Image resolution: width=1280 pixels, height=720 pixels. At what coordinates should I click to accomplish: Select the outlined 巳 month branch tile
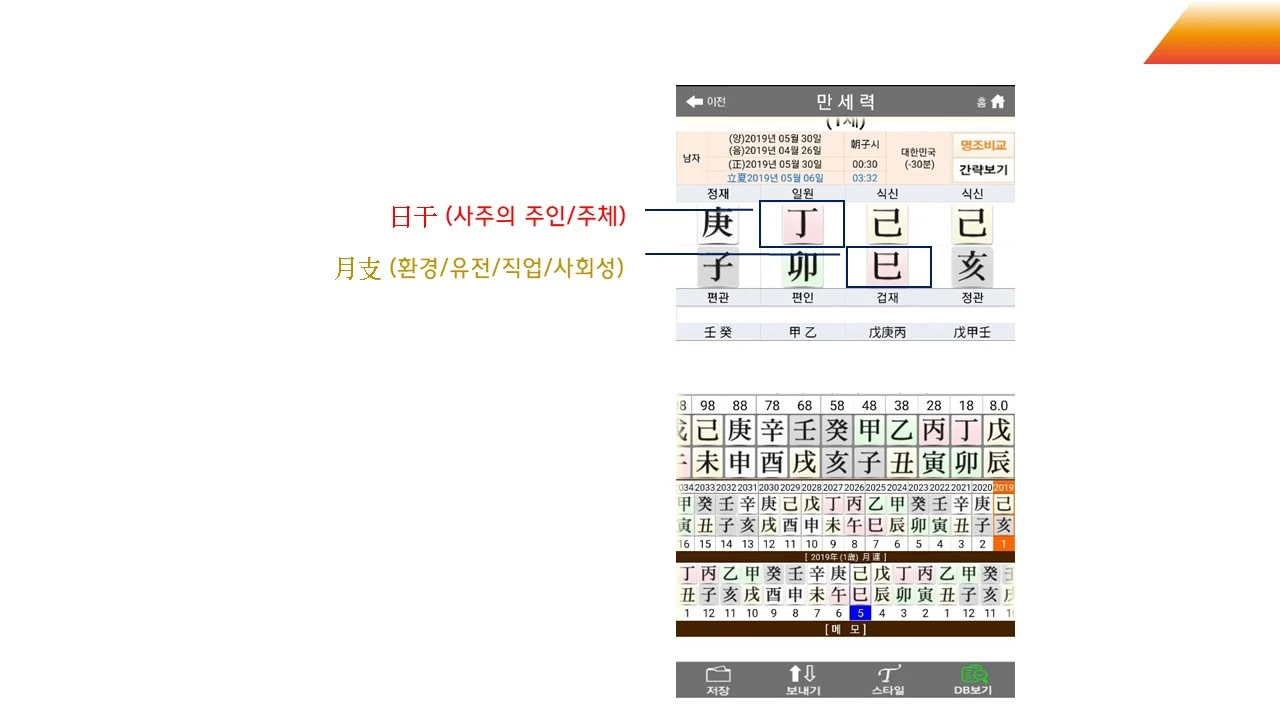(887, 266)
